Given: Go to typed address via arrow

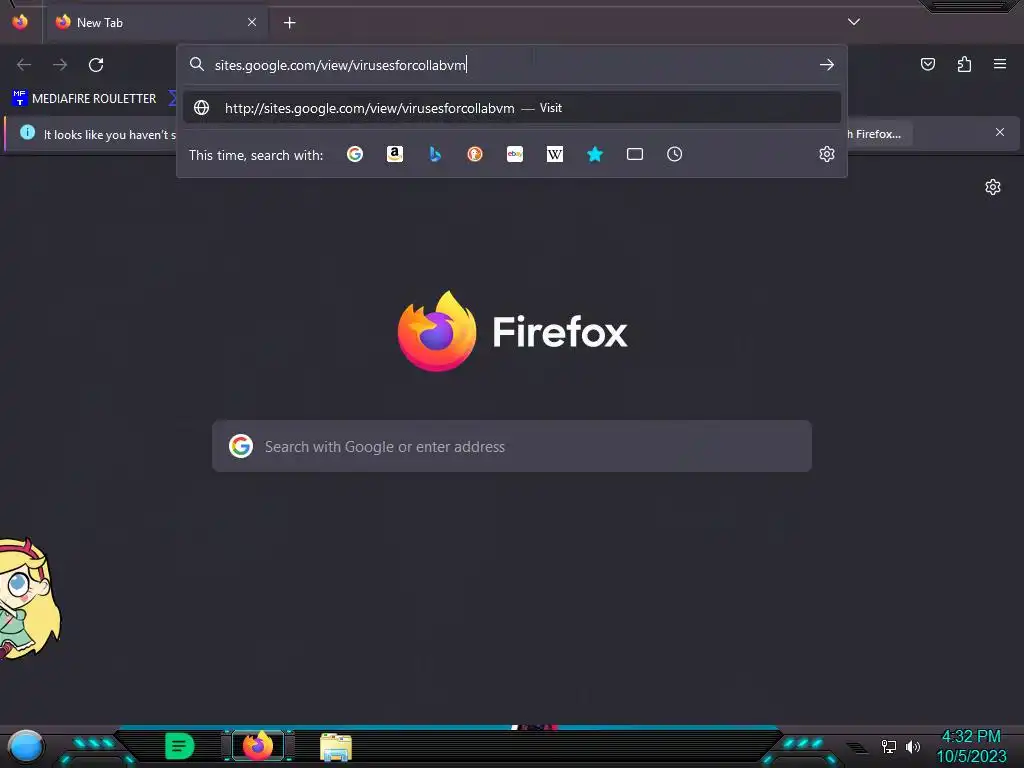Looking at the screenshot, I should click(827, 65).
